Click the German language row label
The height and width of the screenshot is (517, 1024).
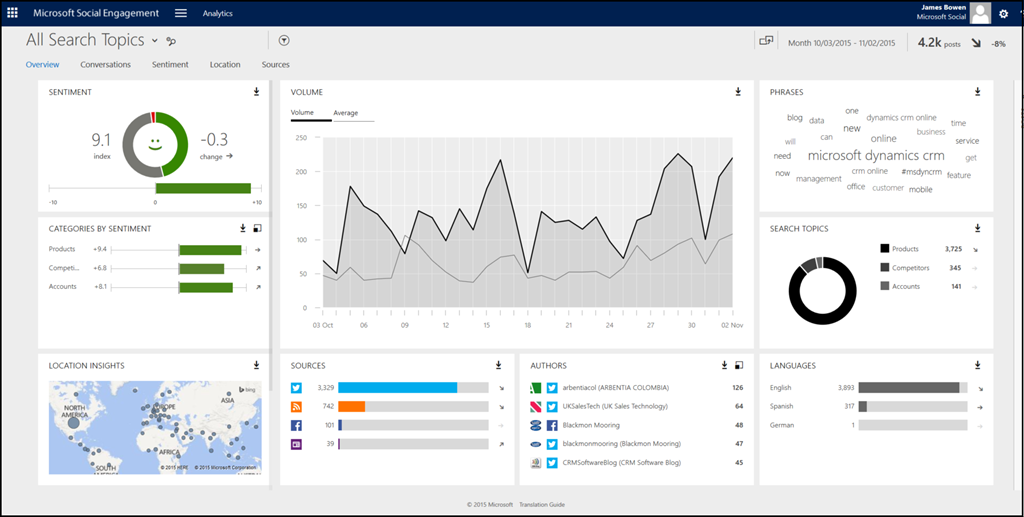coord(782,425)
